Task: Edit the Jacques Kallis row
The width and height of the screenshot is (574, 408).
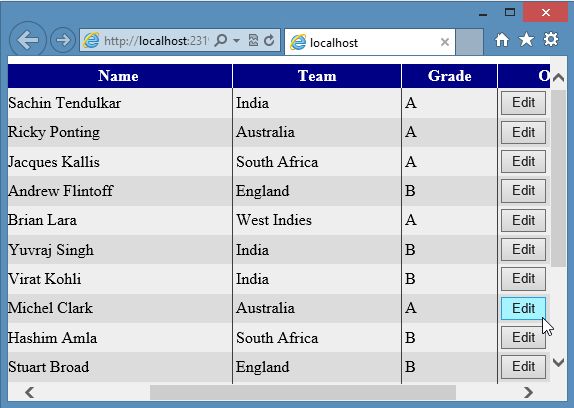Action: pos(523,161)
